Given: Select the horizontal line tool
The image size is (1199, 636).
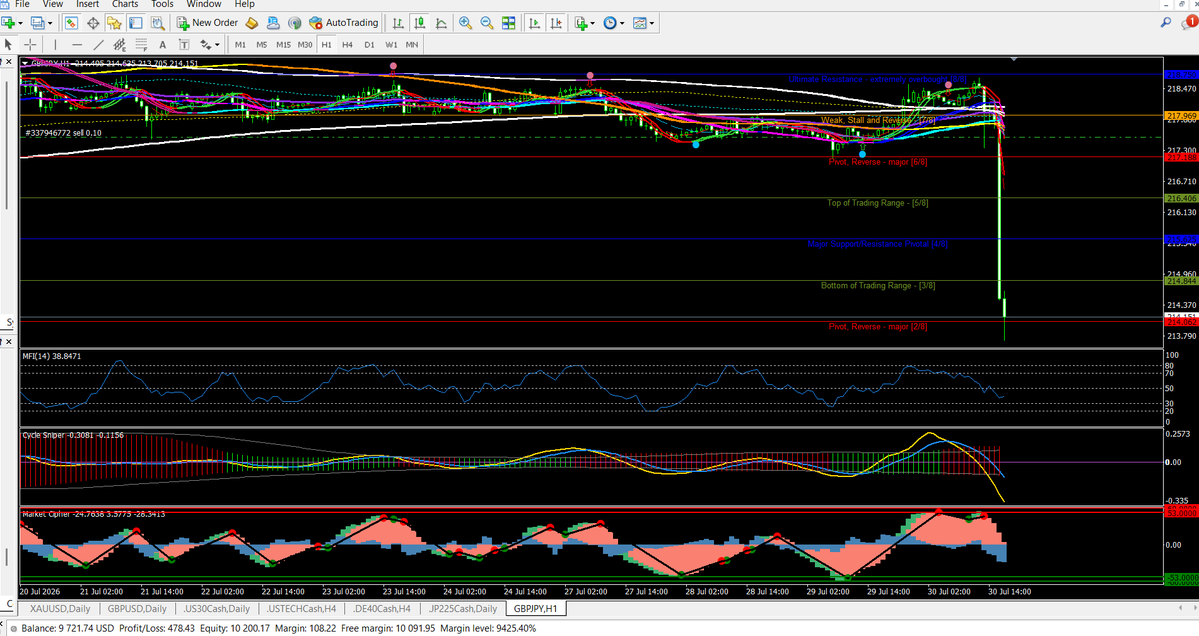Looking at the screenshot, I should pyautogui.click(x=76, y=44).
